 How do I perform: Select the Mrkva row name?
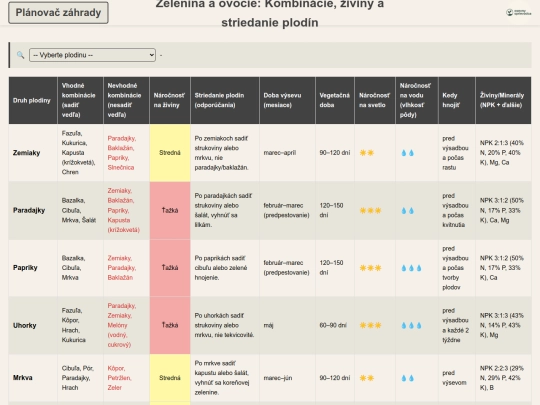[23, 378]
